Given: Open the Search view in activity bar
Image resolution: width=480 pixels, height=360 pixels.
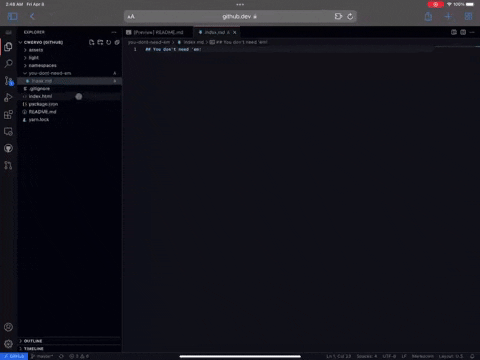Looking at the screenshot, I should 9,63.
